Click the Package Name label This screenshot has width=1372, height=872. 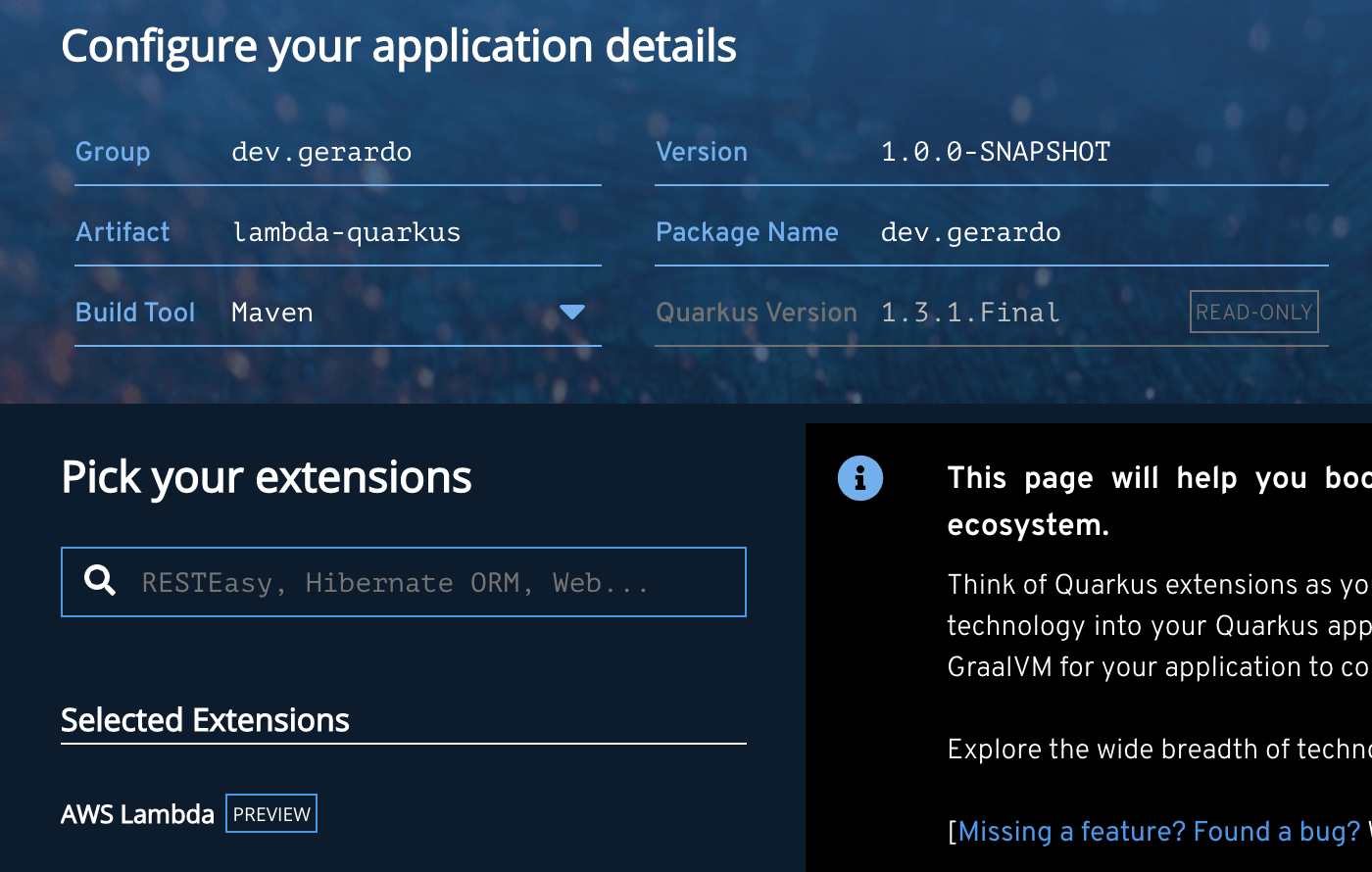(x=747, y=232)
